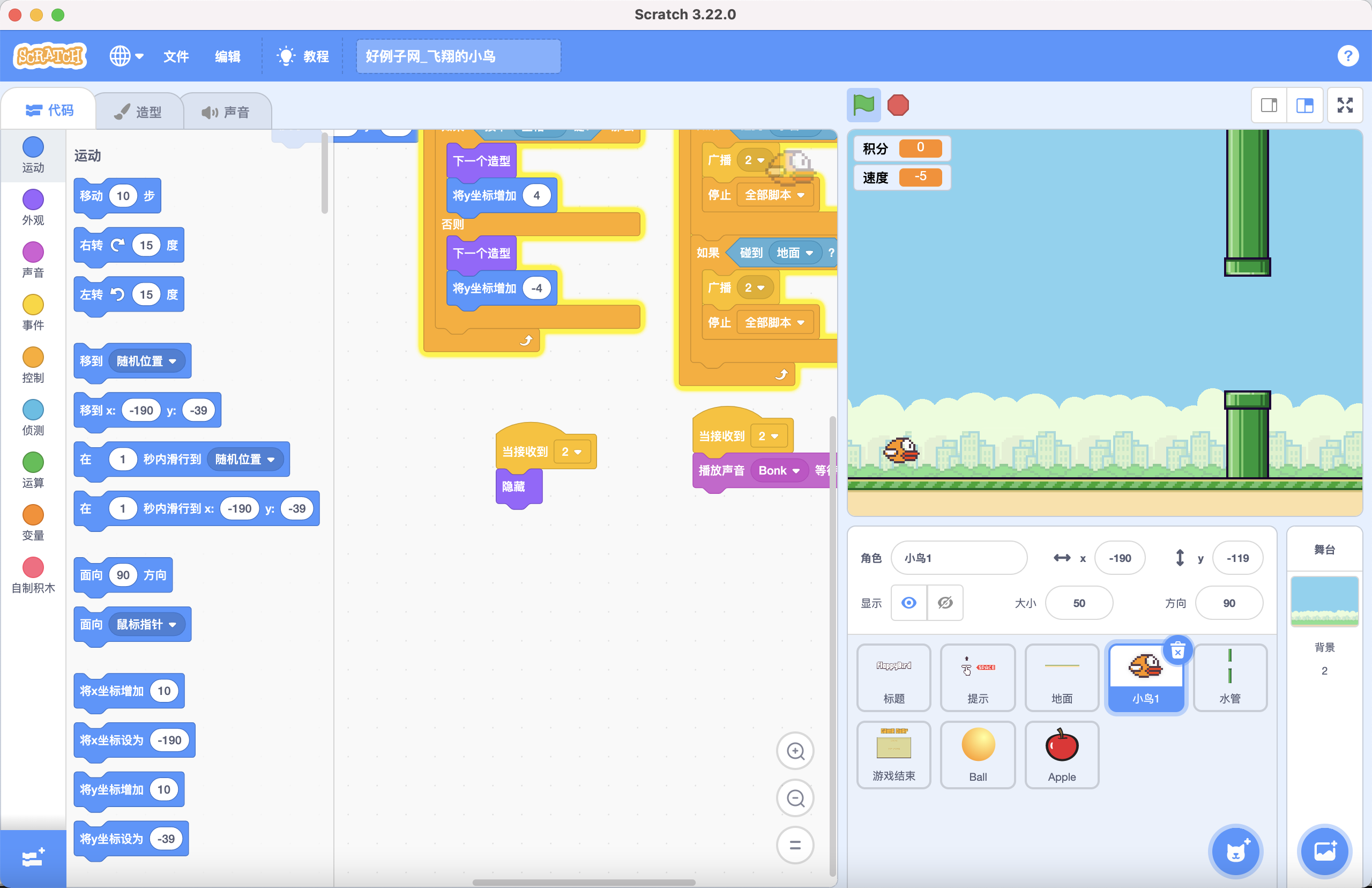Click the choose a backdrop button
This screenshot has width=1372, height=888.
1325,851
